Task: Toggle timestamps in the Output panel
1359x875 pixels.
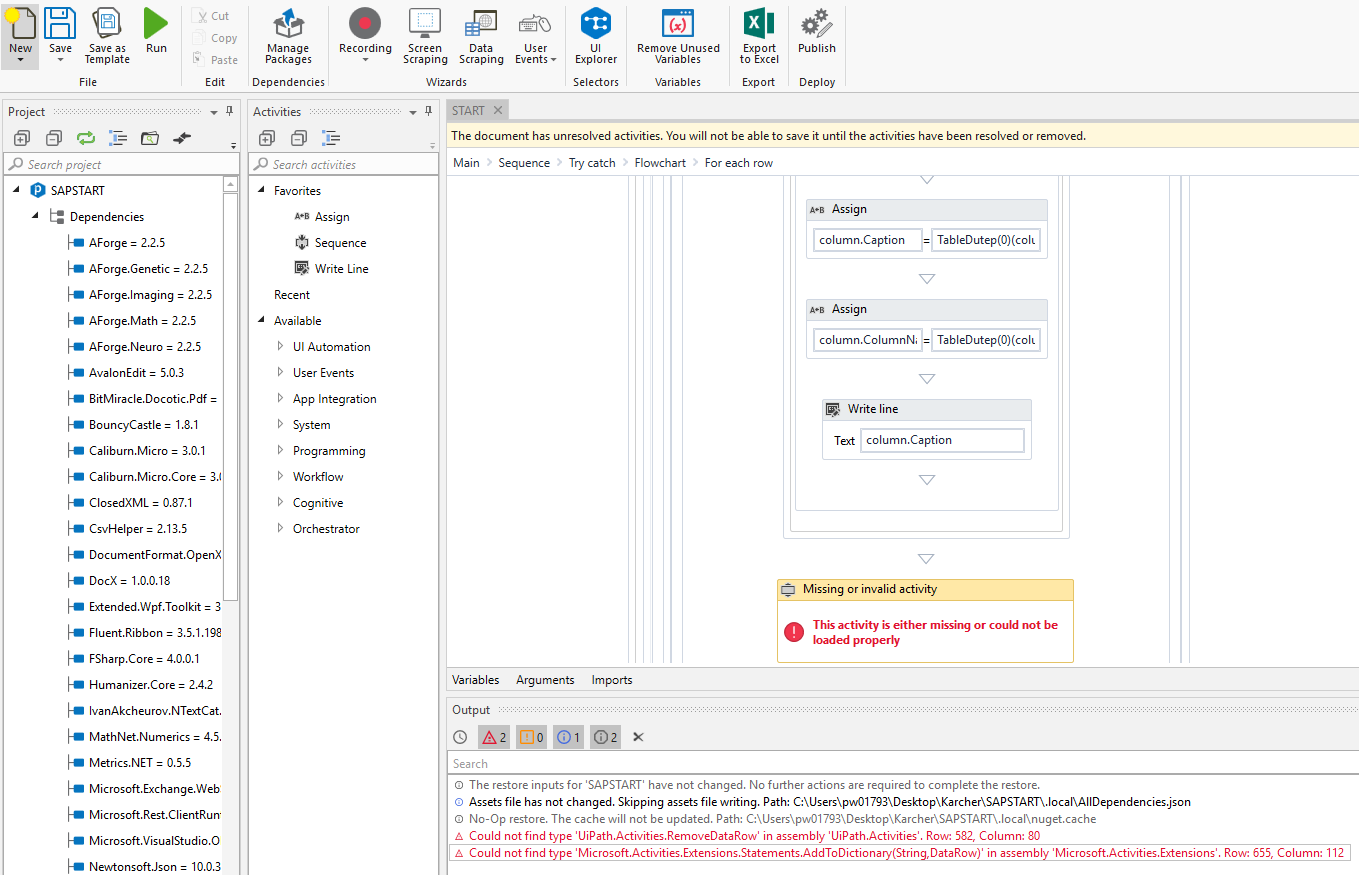Action: (460, 737)
